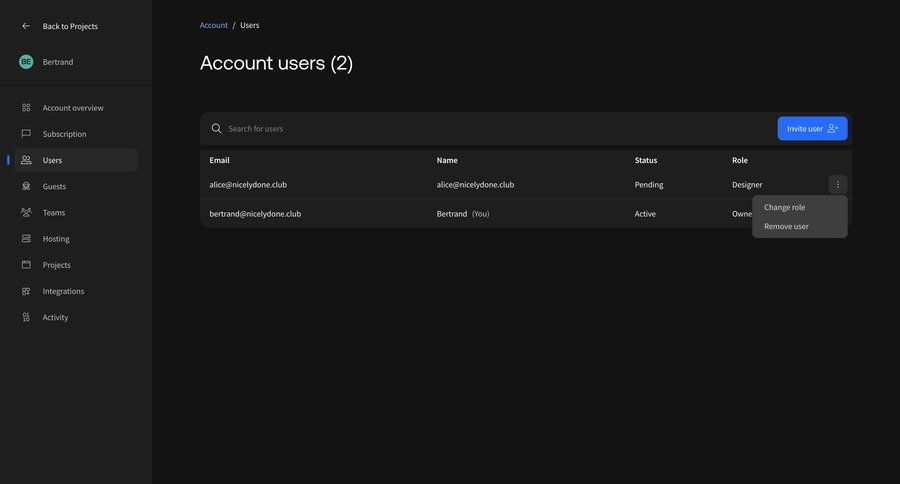Image resolution: width=900 pixels, height=484 pixels.
Task: Select bertrand@nicelydone.club email cell
Action: coord(255,214)
